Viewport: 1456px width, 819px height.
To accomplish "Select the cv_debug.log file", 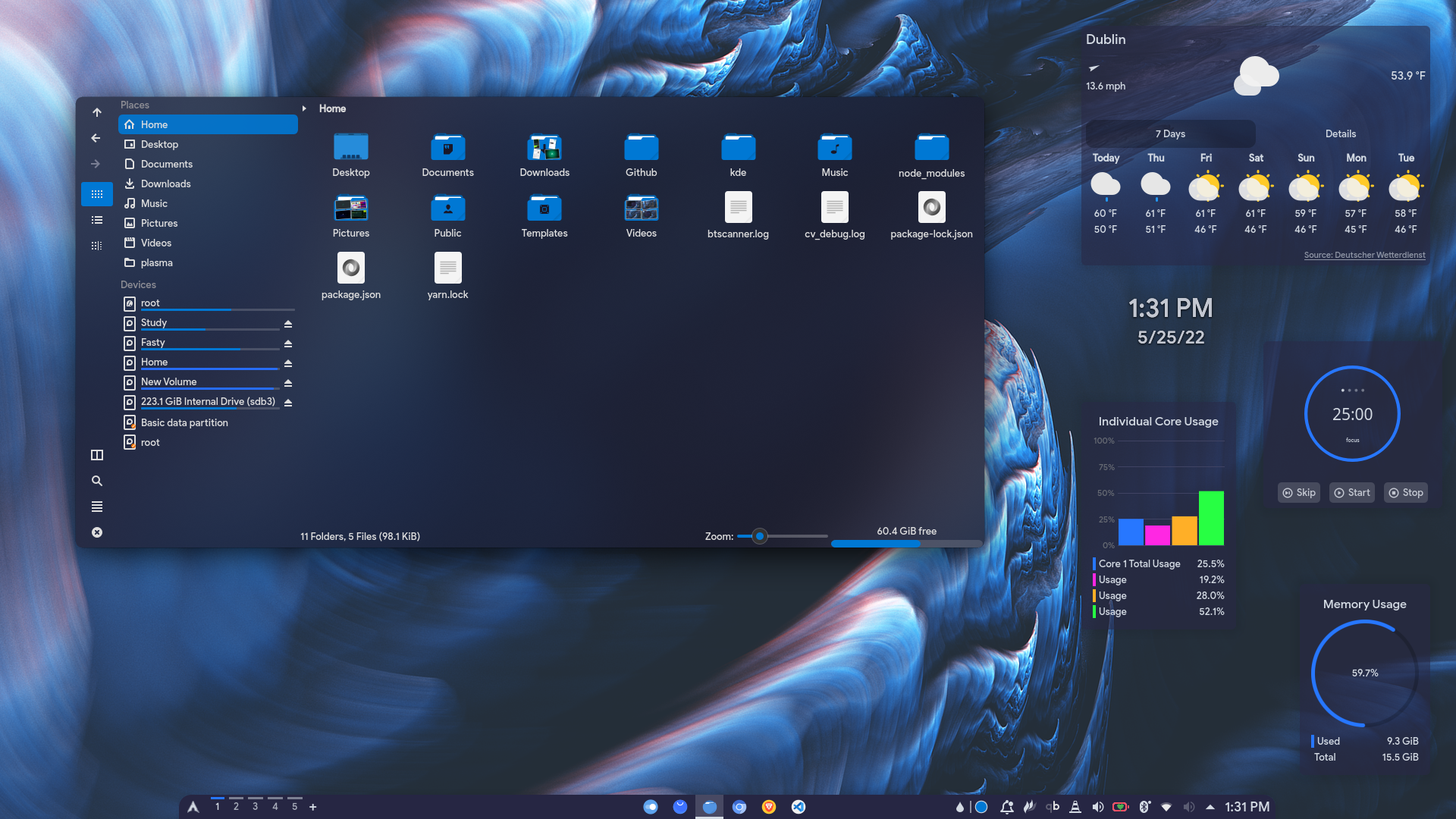I will click(x=835, y=216).
